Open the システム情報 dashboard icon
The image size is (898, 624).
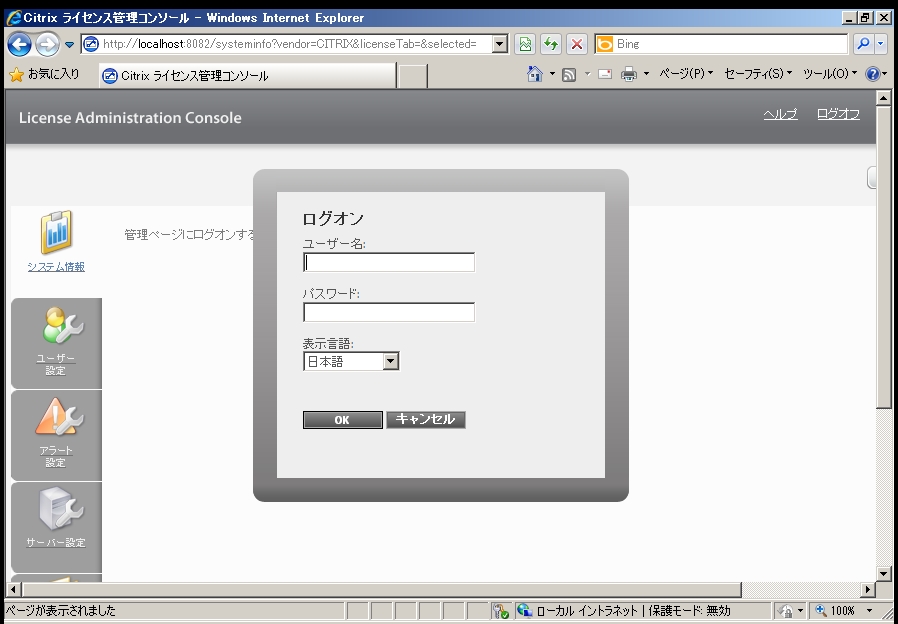pyautogui.click(x=56, y=233)
